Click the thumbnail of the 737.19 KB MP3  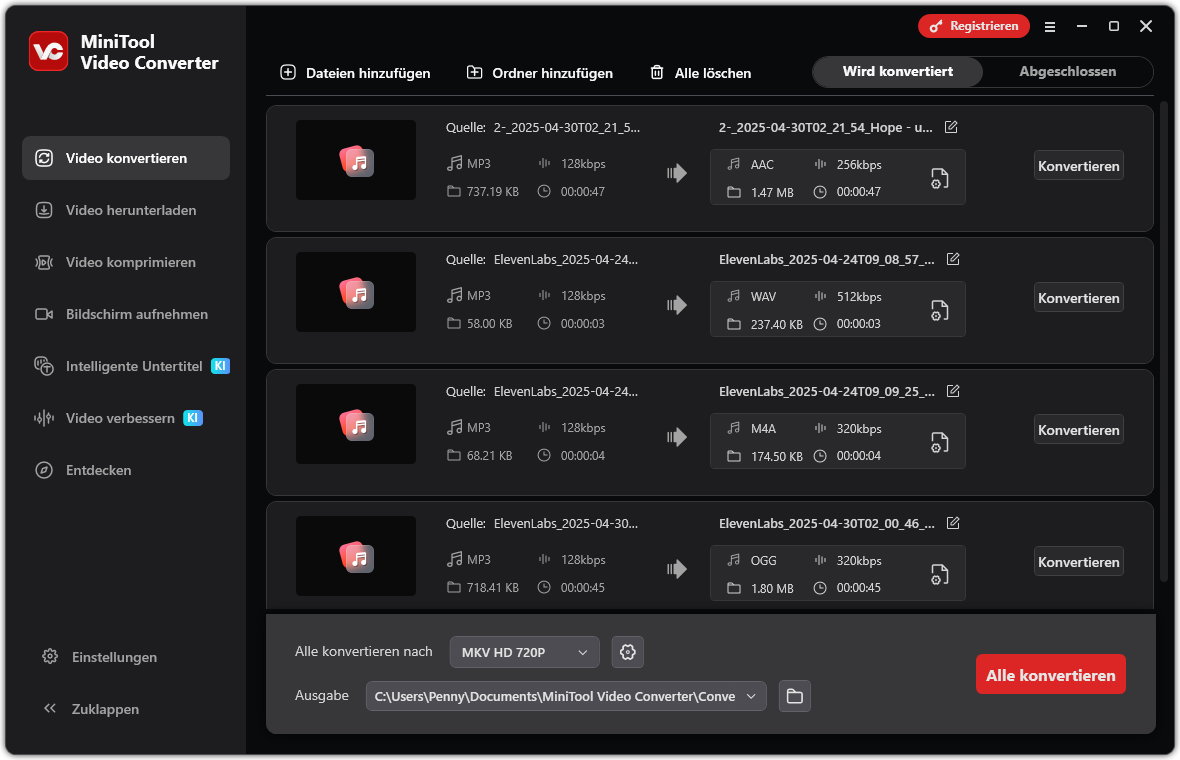click(x=356, y=160)
